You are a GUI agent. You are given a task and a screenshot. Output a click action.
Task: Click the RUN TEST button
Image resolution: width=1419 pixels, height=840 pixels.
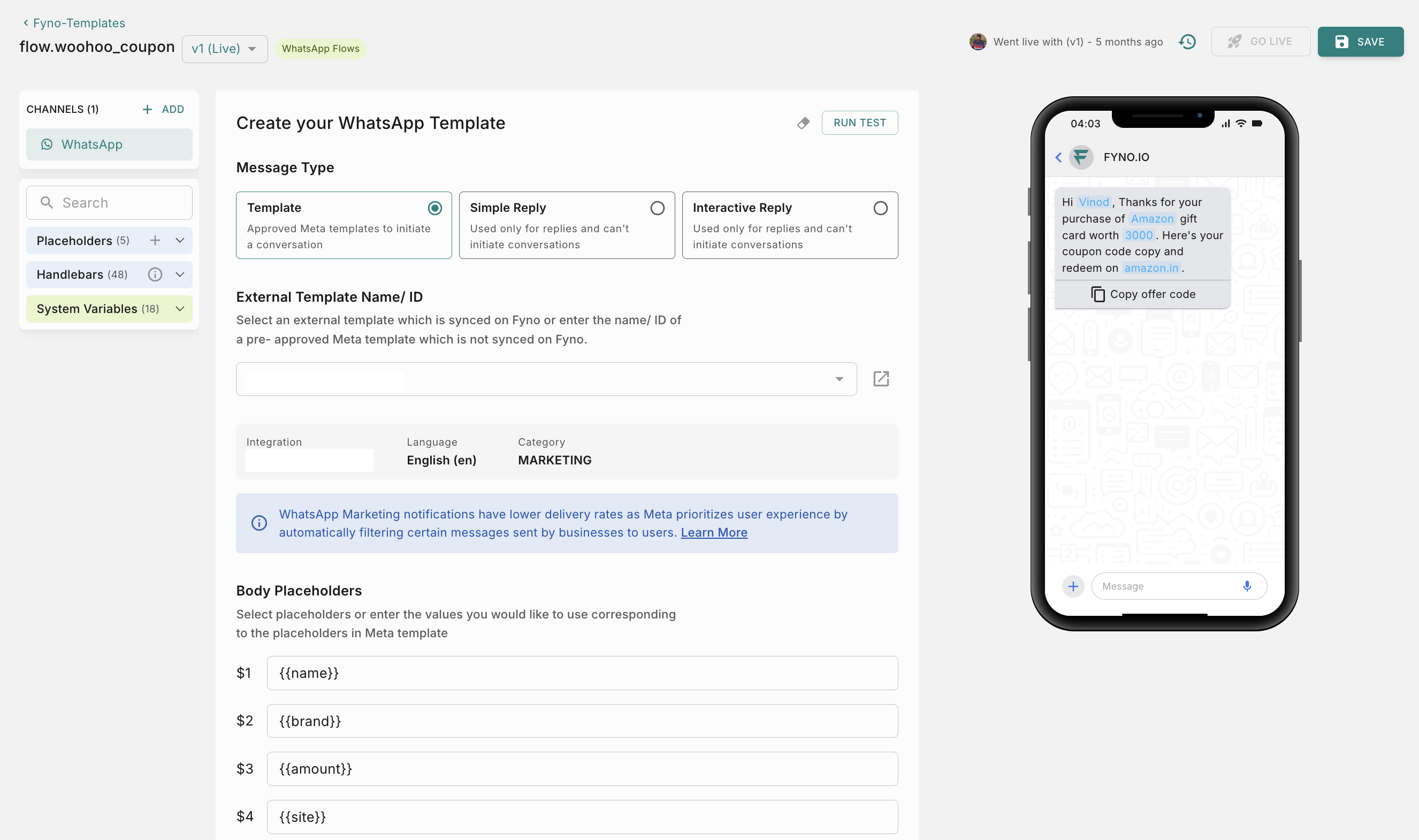(x=860, y=123)
